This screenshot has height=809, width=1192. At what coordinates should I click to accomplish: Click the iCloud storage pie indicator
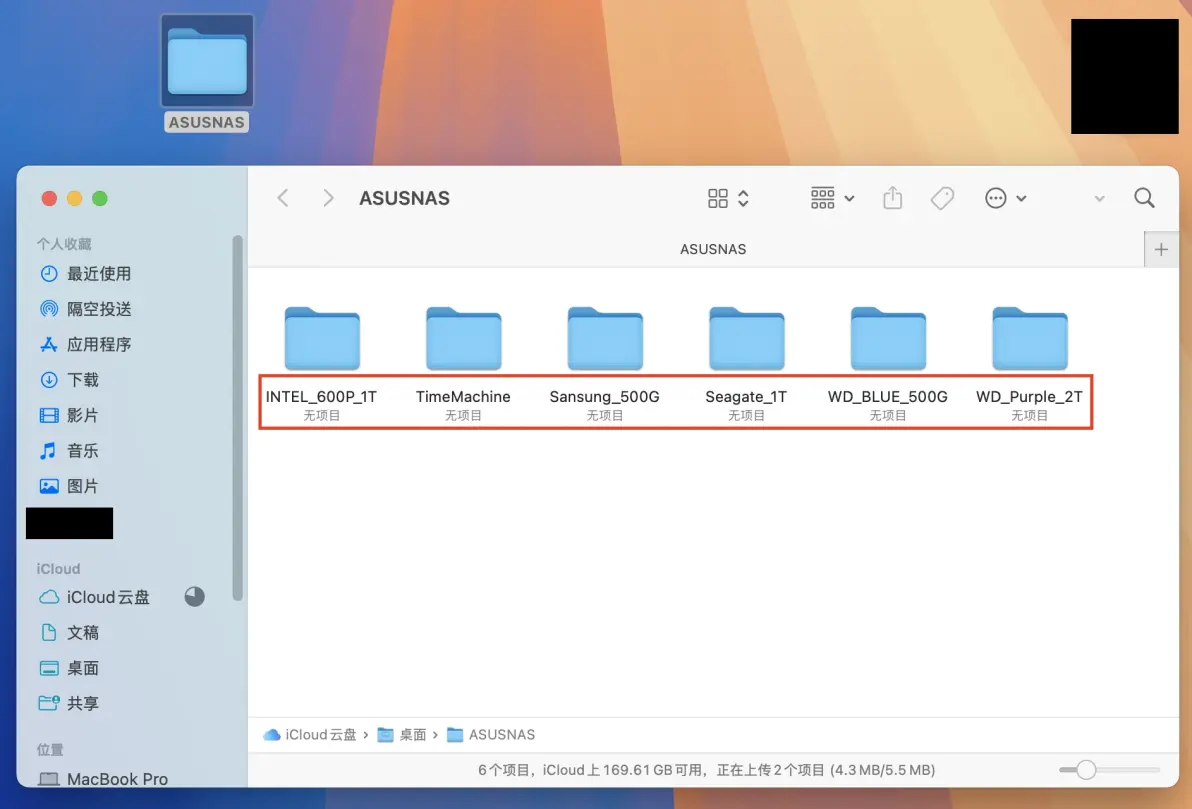click(x=195, y=597)
